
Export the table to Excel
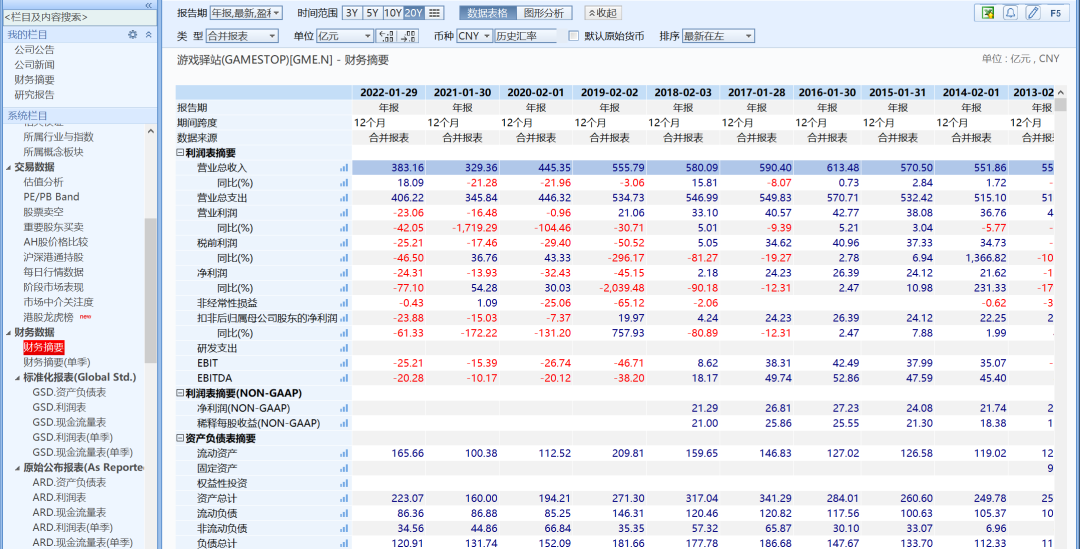pos(988,12)
